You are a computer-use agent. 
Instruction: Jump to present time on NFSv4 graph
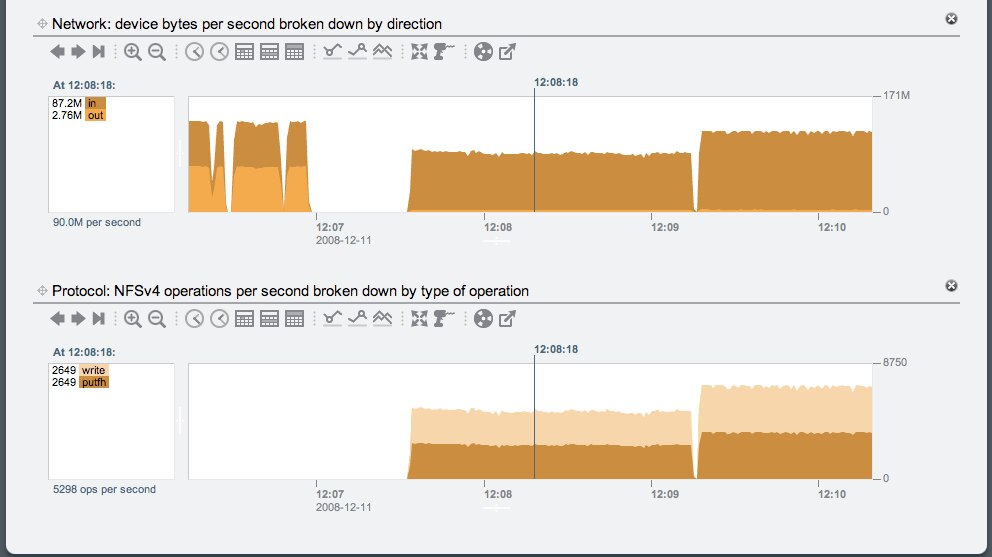(98, 319)
